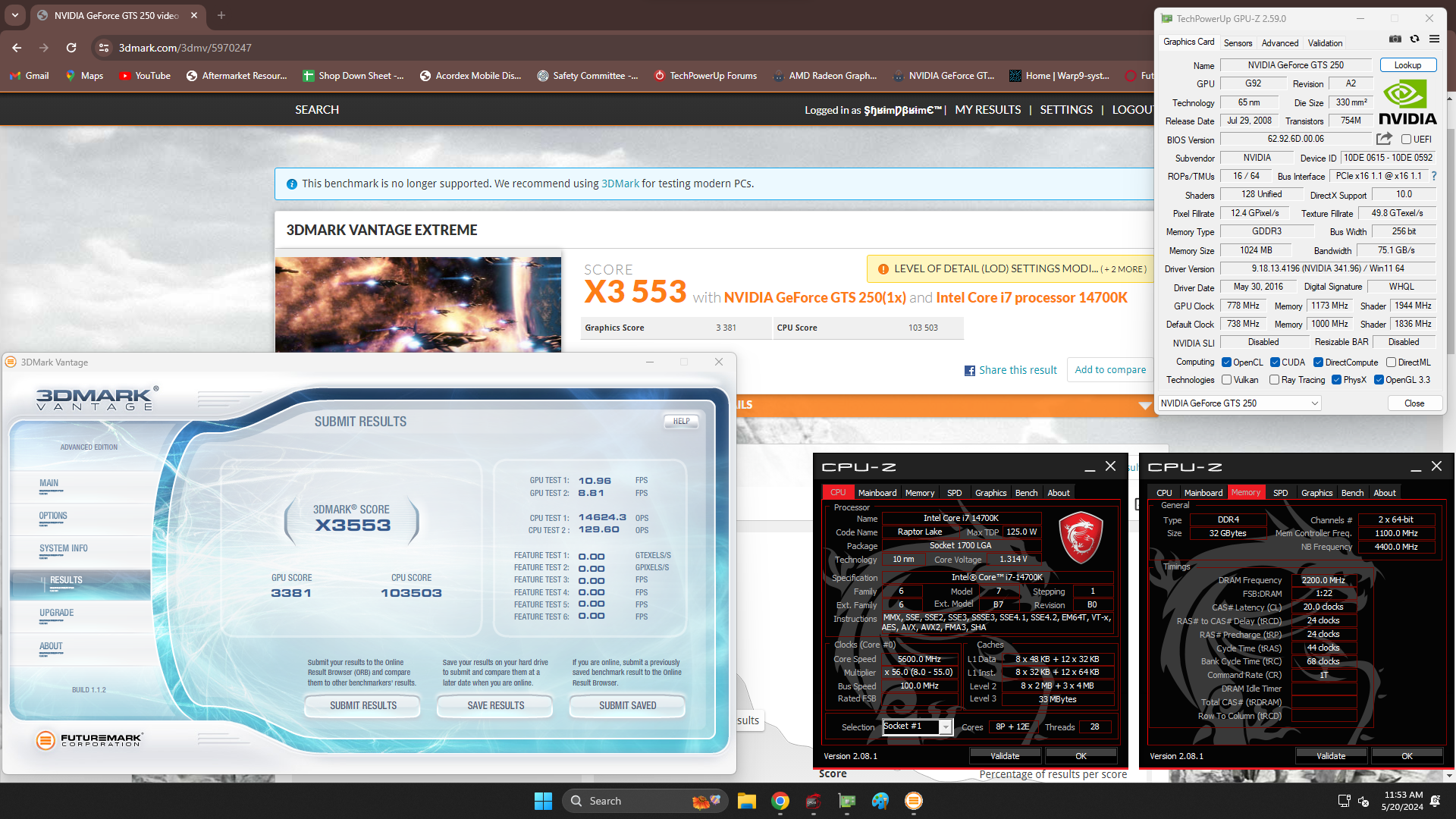Viewport: 1456px width, 819px height.
Task: Click the info icon in benchmark notice
Action: coord(292,184)
